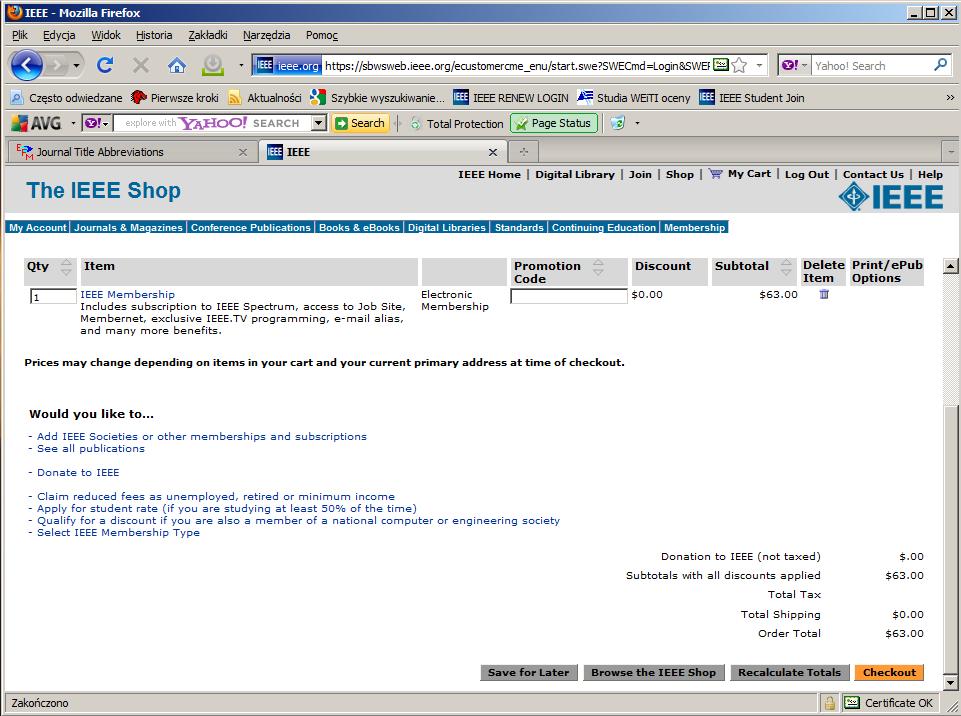
Task: Expand the back/forward history dropdown arrow
Action: pyautogui.click(x=76, y=65)
